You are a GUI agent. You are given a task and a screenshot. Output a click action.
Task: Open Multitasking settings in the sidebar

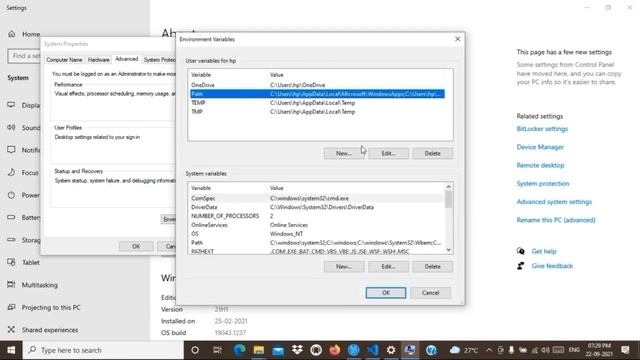[33, 285]
